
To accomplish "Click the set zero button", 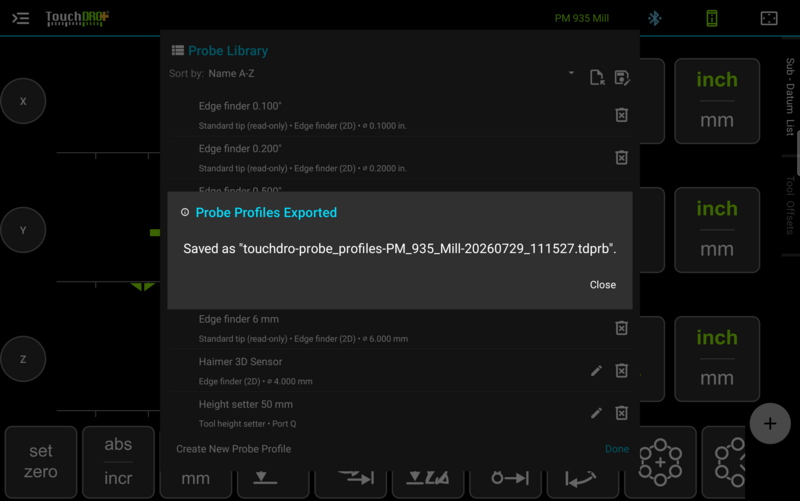I will (x=41, y=462).
